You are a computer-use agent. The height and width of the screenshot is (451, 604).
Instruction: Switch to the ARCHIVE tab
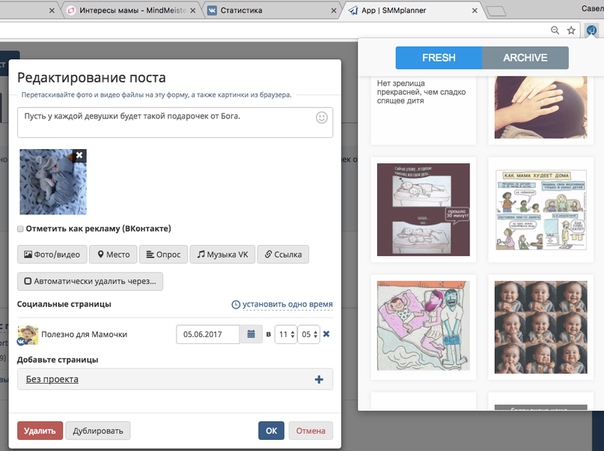pyautogui.click(x=525, y=58)
